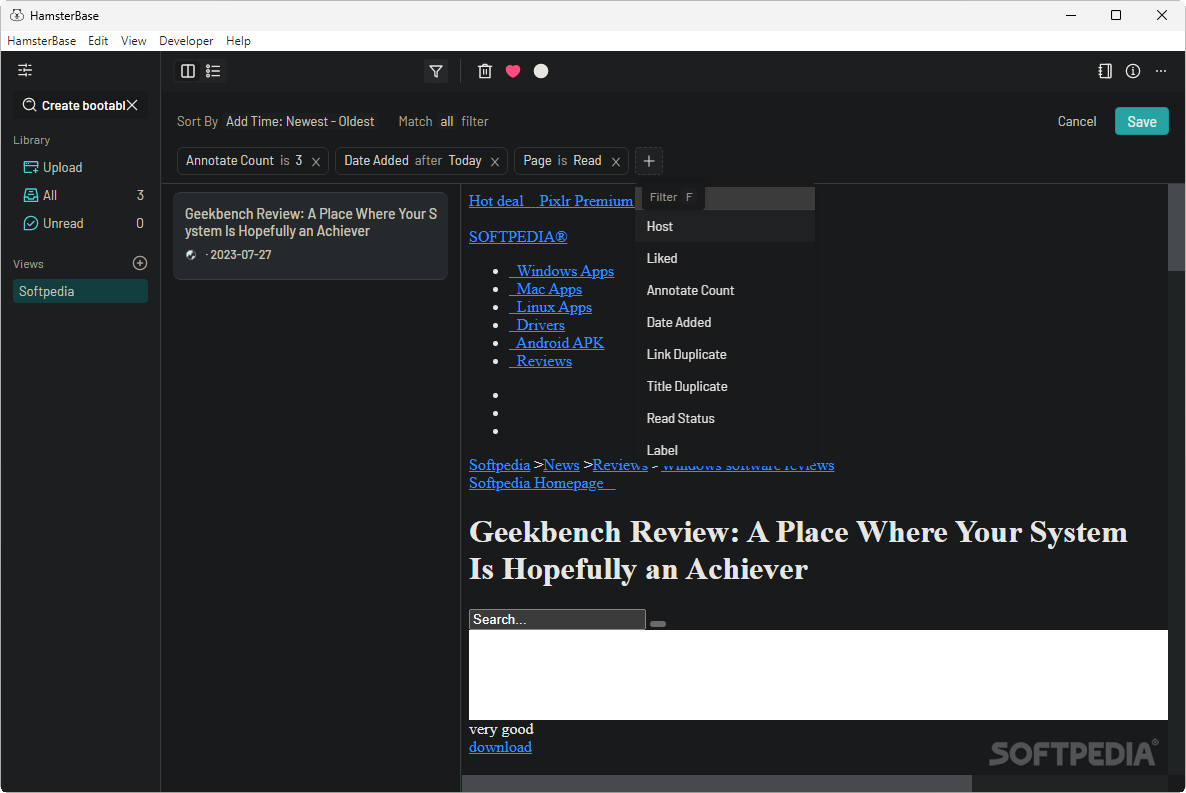Open the Developer menu
Viewport: 1186px width, 793px height.
(186, 41)
